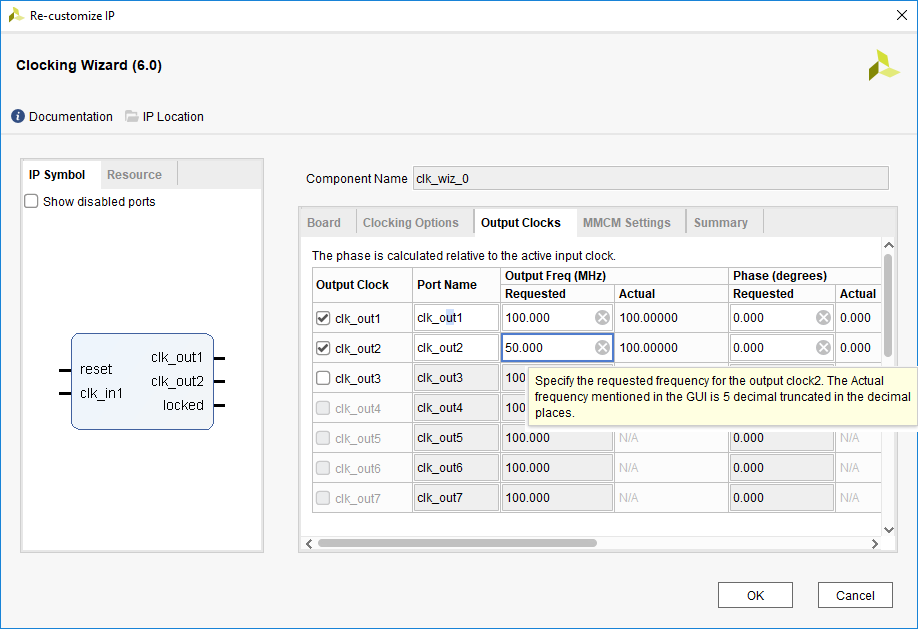The image size is (918, 629).
Task: Click the reset port on symbol
Action: pyautogui.click(x=96, y=369)
